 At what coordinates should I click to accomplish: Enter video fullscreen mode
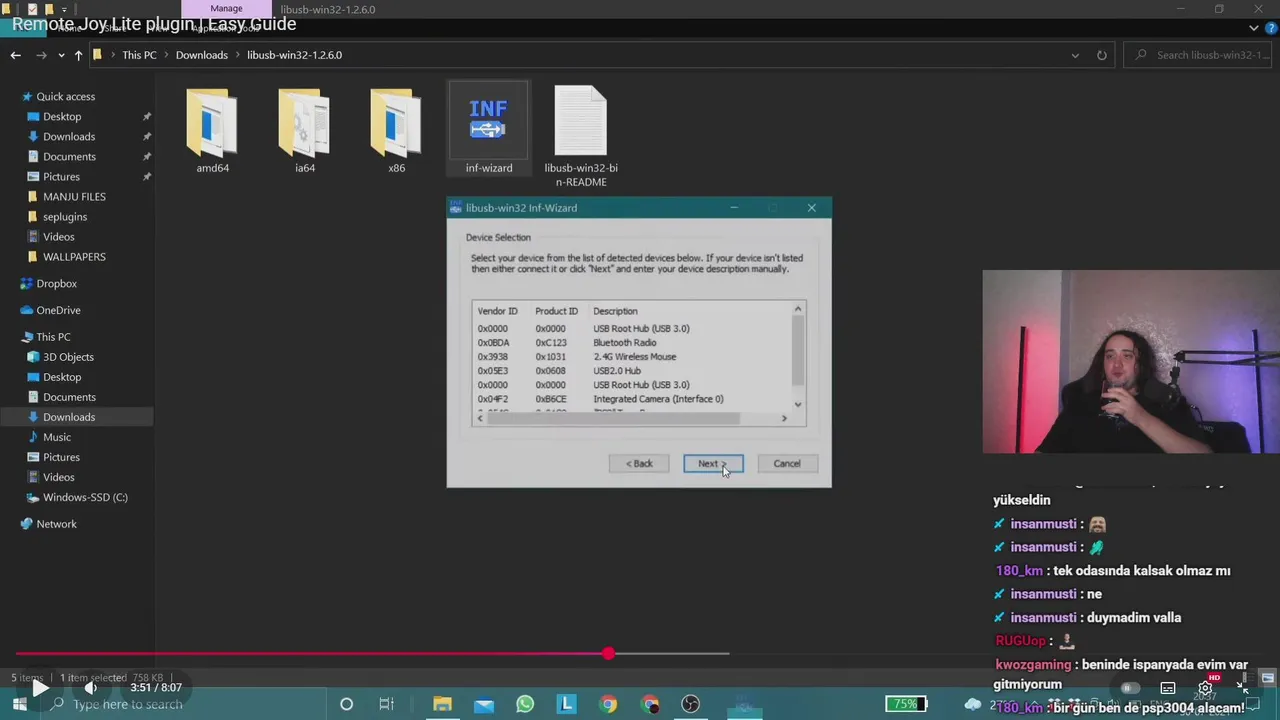[x=1243, y=688]
